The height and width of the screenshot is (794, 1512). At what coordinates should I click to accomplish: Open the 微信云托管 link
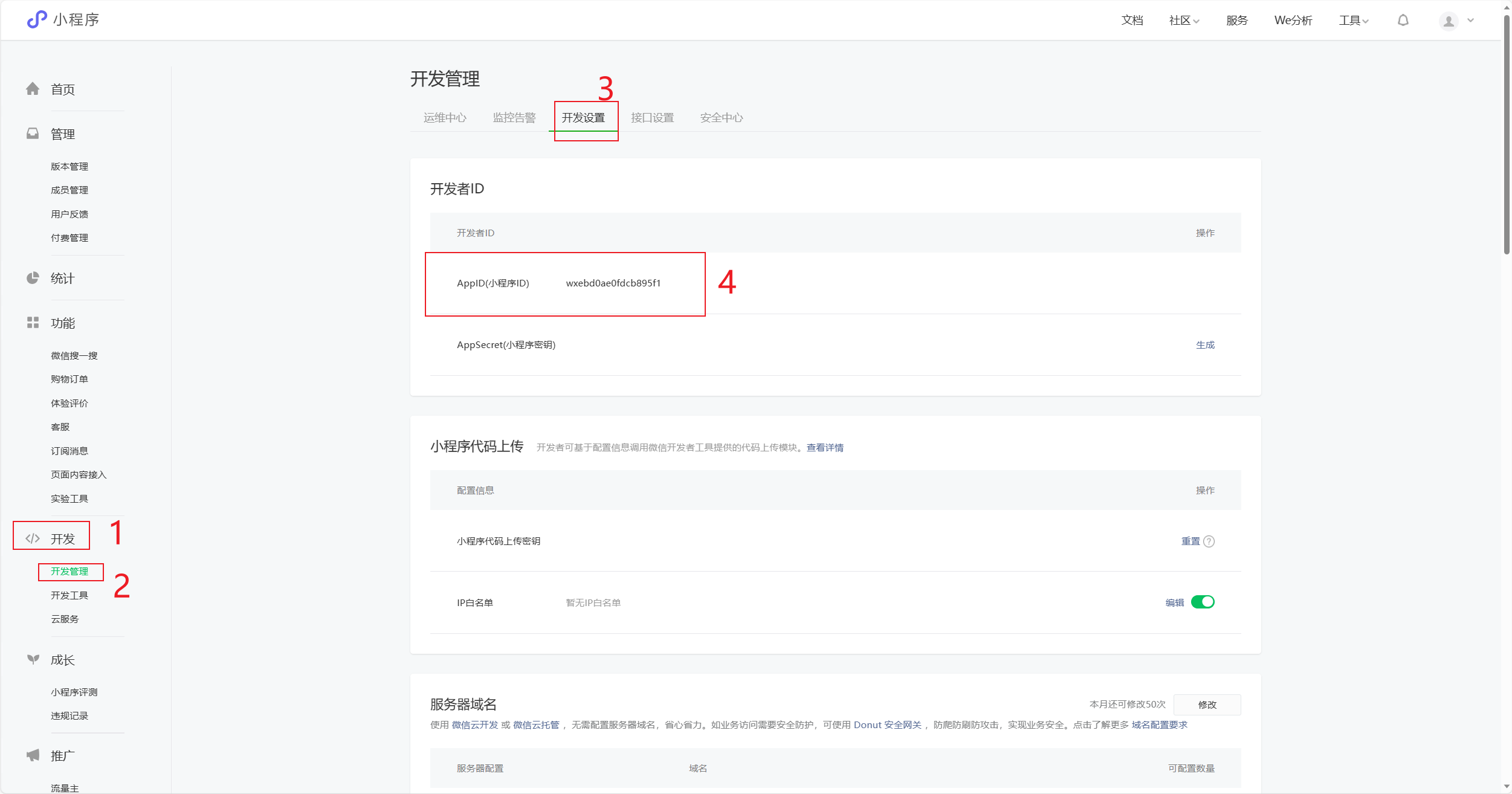pos(537,725)
